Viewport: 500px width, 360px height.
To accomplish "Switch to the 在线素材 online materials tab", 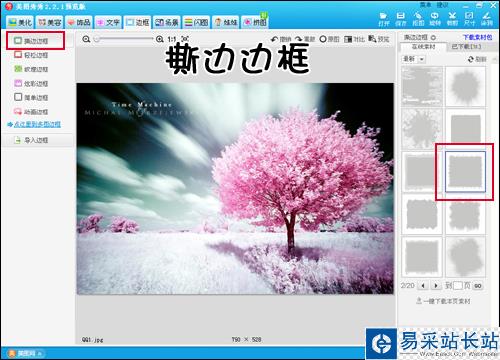I will point(423,47).
